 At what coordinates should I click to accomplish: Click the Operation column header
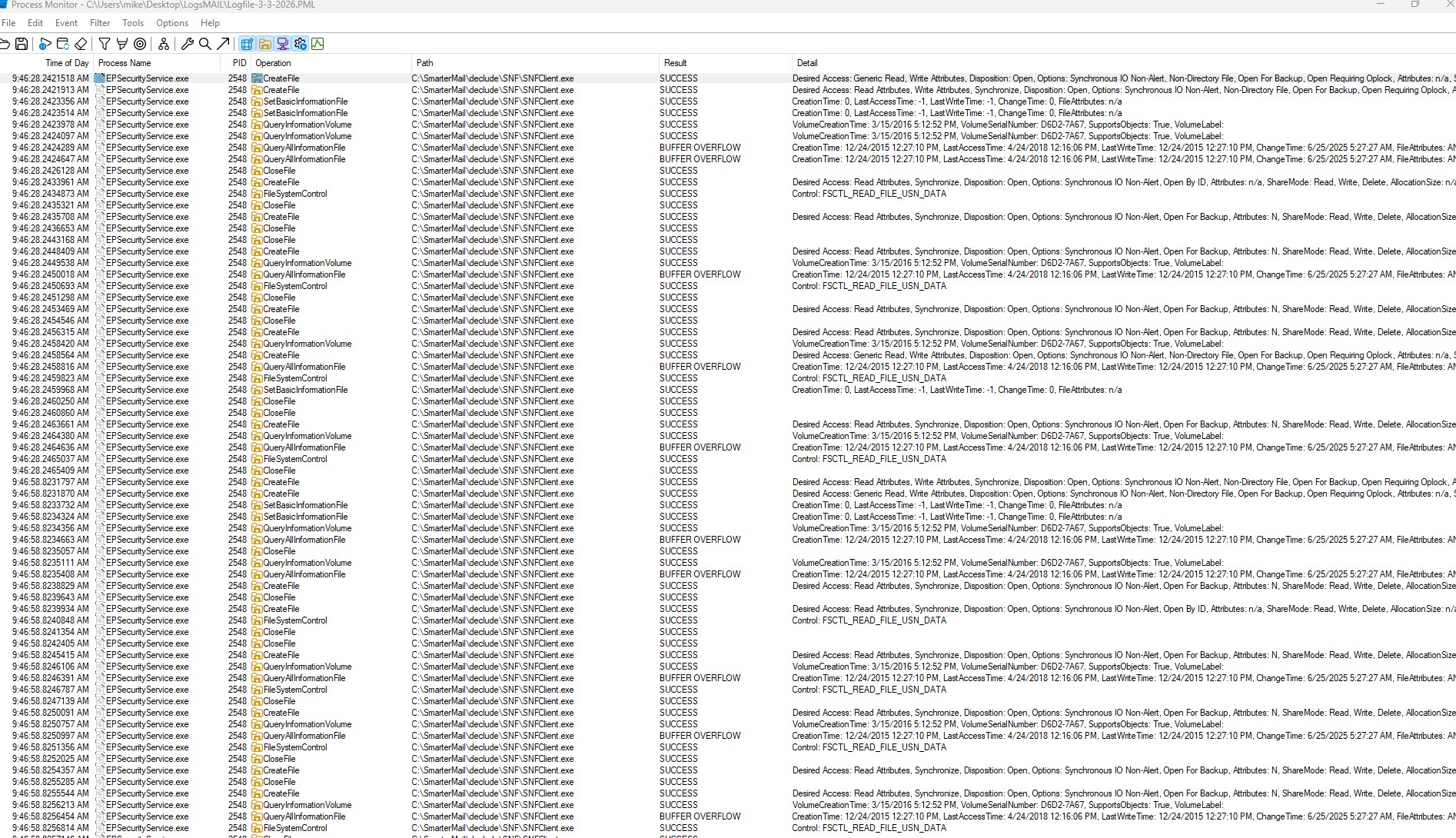pos(273,63)
